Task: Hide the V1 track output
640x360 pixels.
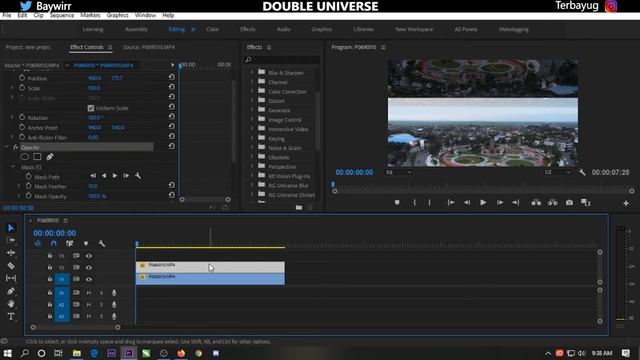Action: [89, 280]
